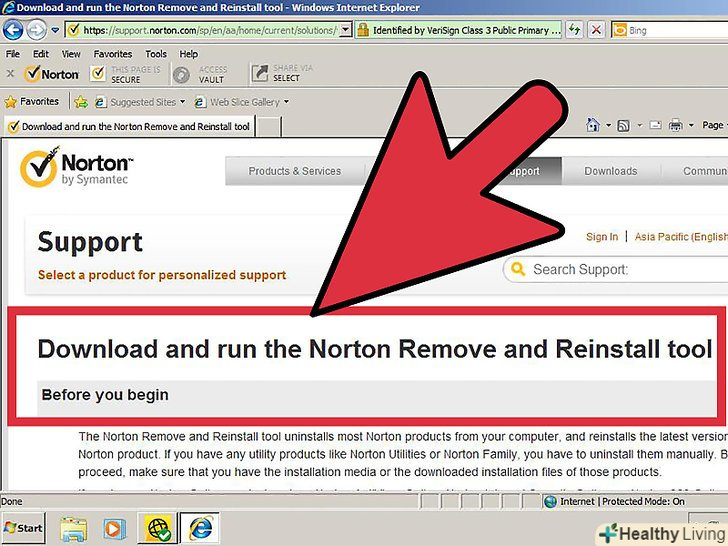The width and height of the screenshot is (728, 546).
Task: Expand the Print dropdown arrow
Action: point(691,125)
